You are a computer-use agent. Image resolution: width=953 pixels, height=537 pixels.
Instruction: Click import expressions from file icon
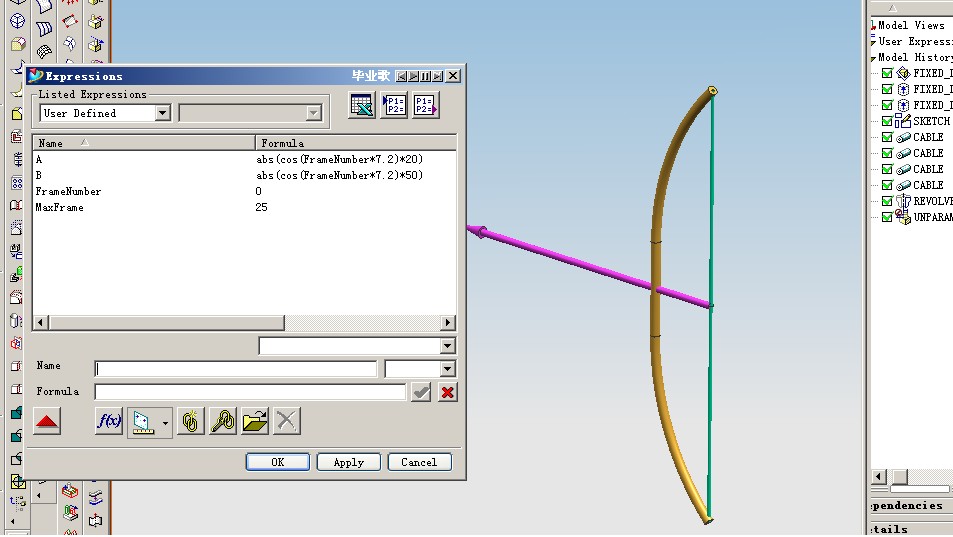394,105
